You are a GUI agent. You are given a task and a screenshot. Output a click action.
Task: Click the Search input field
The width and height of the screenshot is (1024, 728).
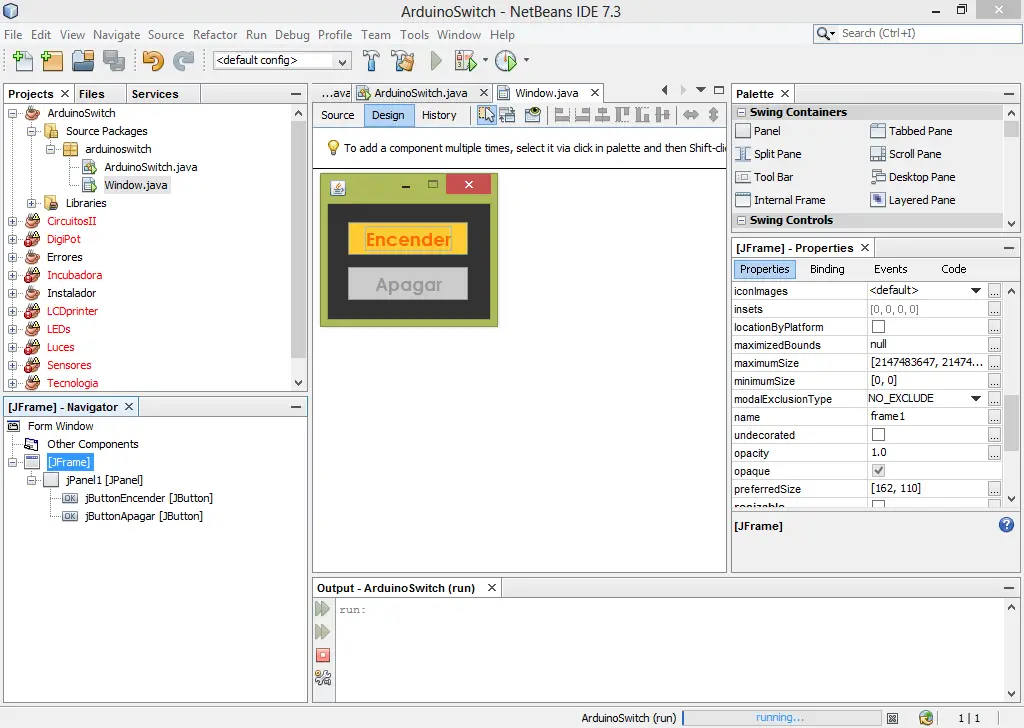click(925, 33)
